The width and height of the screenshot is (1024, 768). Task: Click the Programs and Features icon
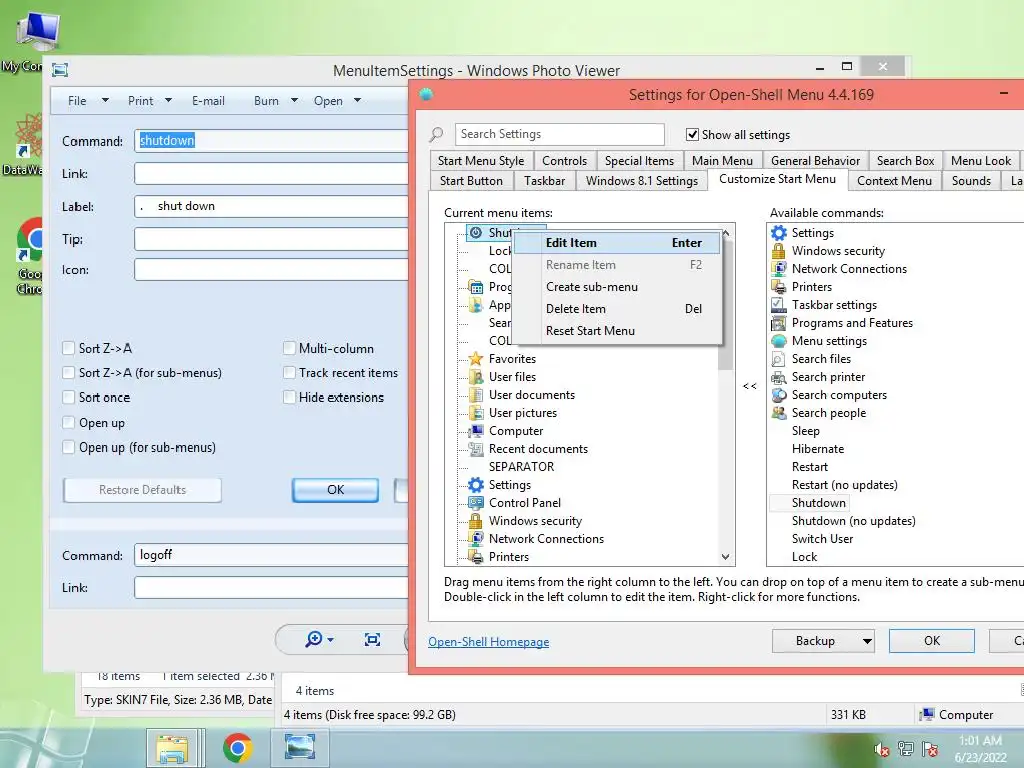(x=778, y=323)
